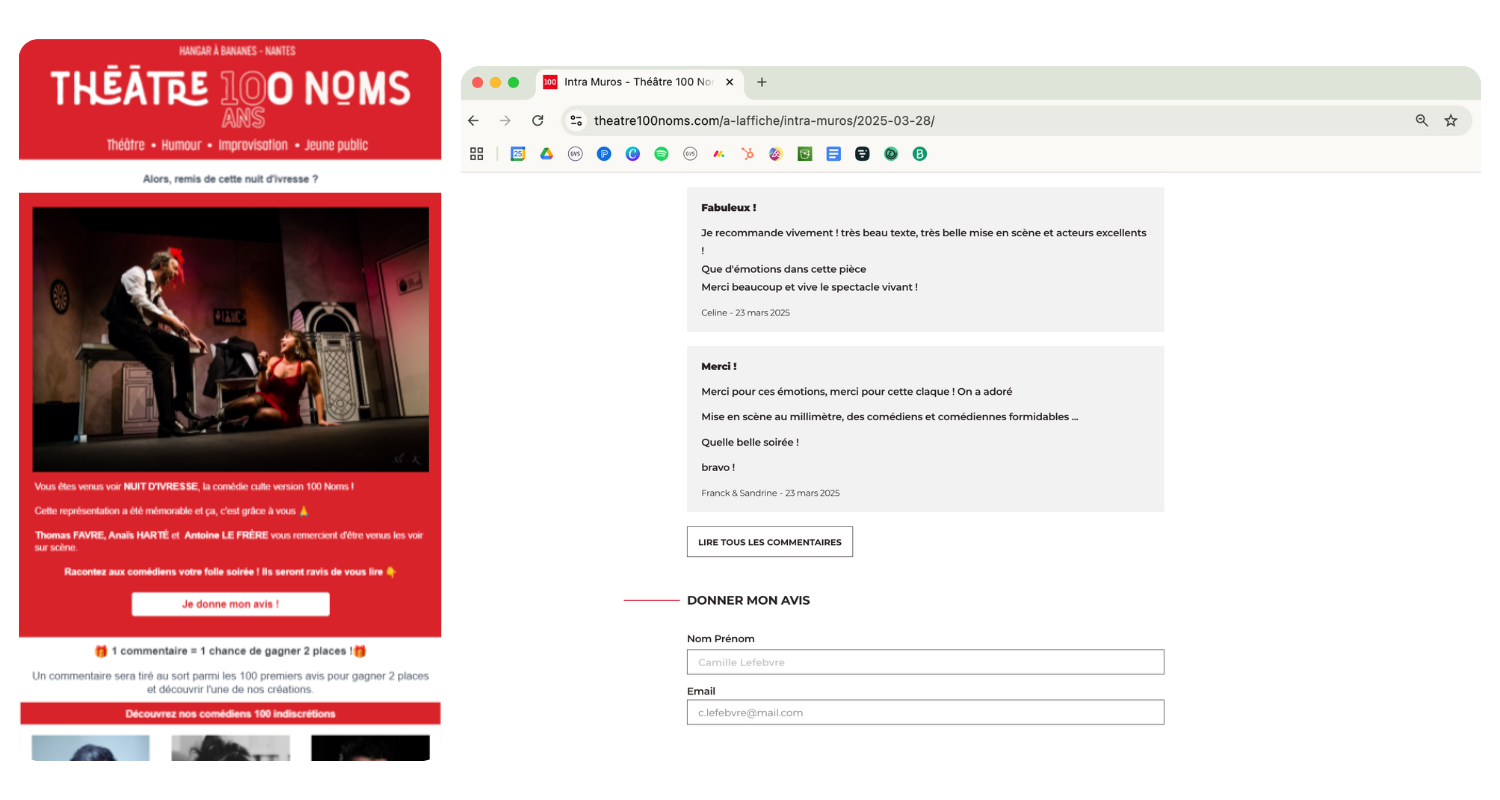
Task: Open the Google Calendar bookmark
Action: click(518, 154)
